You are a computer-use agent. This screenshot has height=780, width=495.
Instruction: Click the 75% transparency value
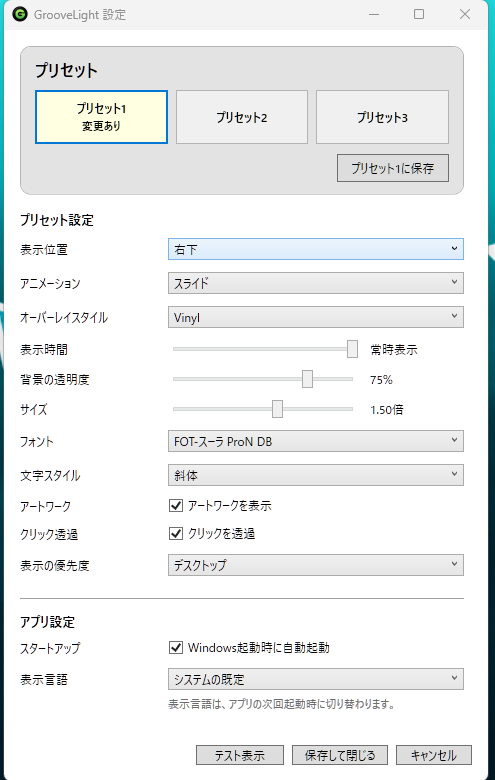point(382,380)
